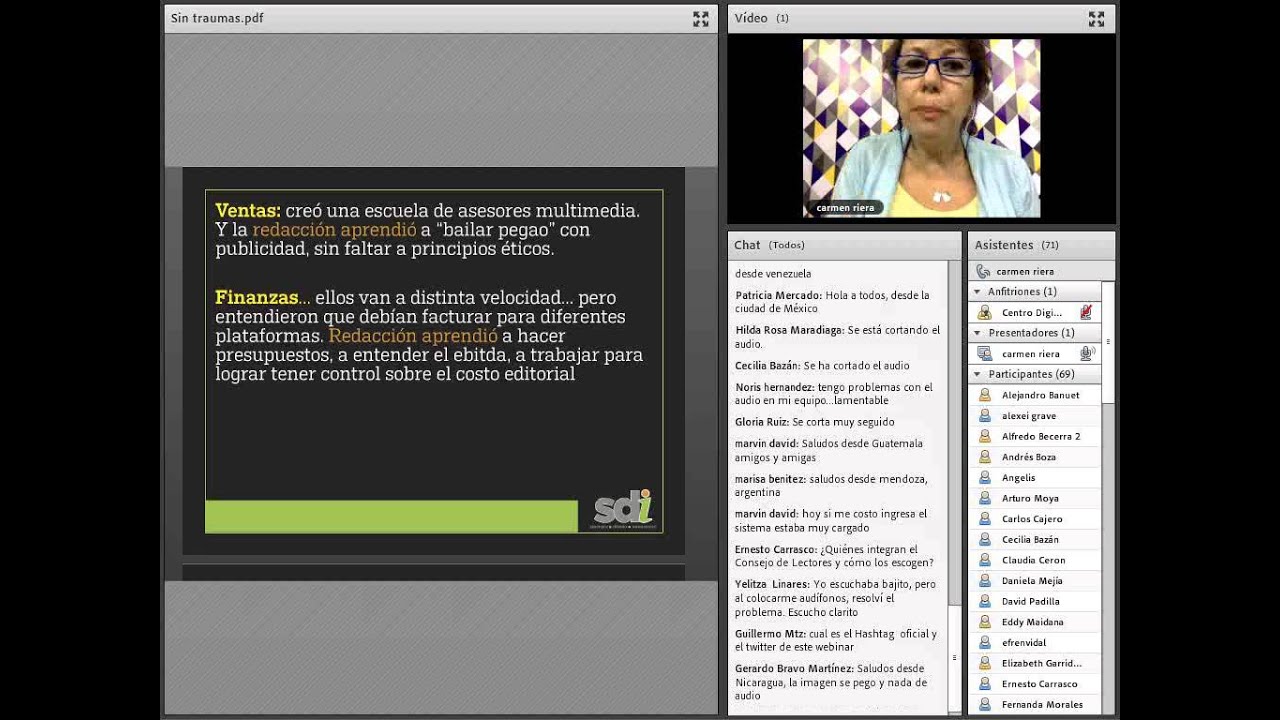Click Yelitza Linares's chat message about audífonos
1280x720 pixels.
[836, 598]
